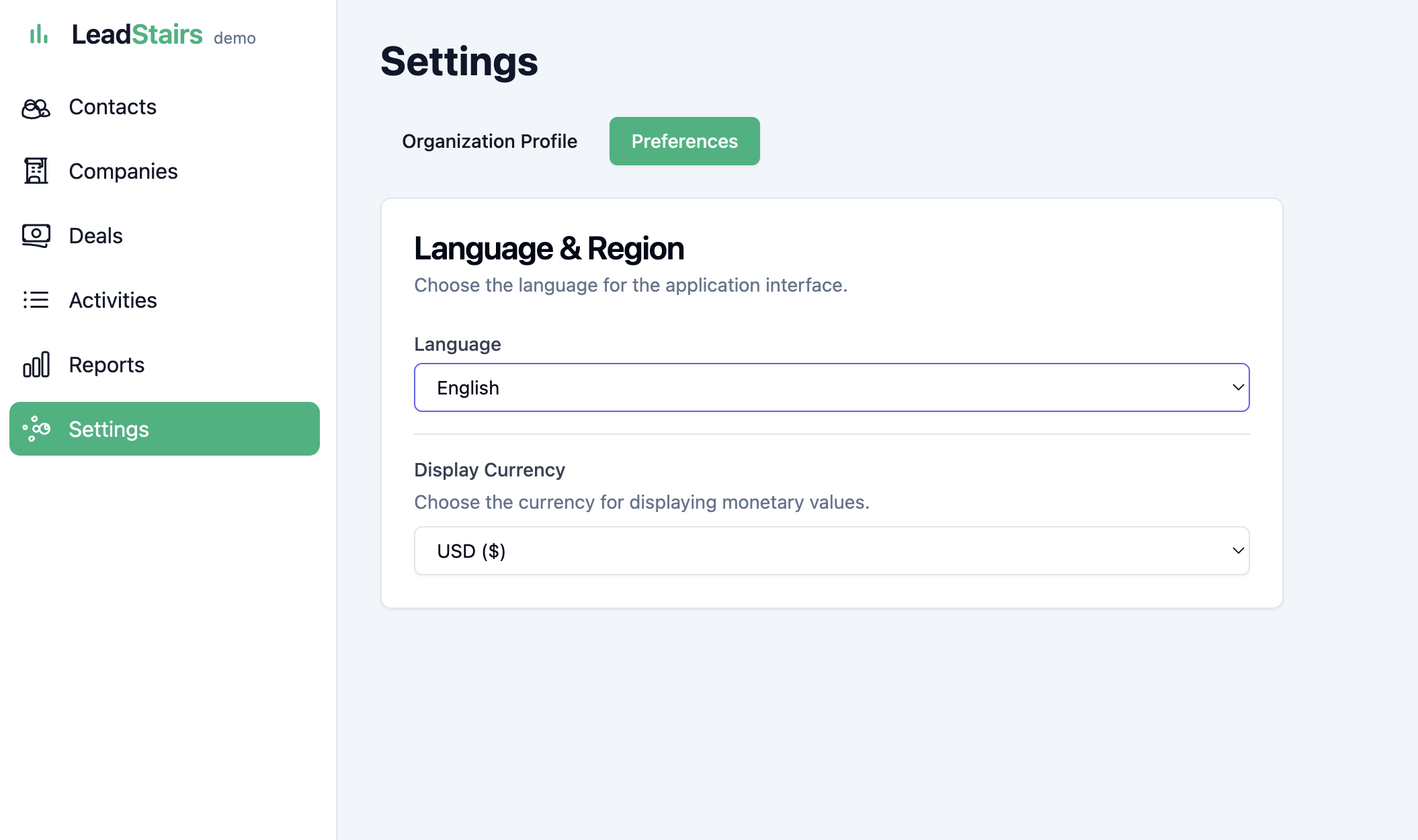Switch to the Organization Profile tab
The width and height of the screenshot is (1418, 840).
(489, 141)
